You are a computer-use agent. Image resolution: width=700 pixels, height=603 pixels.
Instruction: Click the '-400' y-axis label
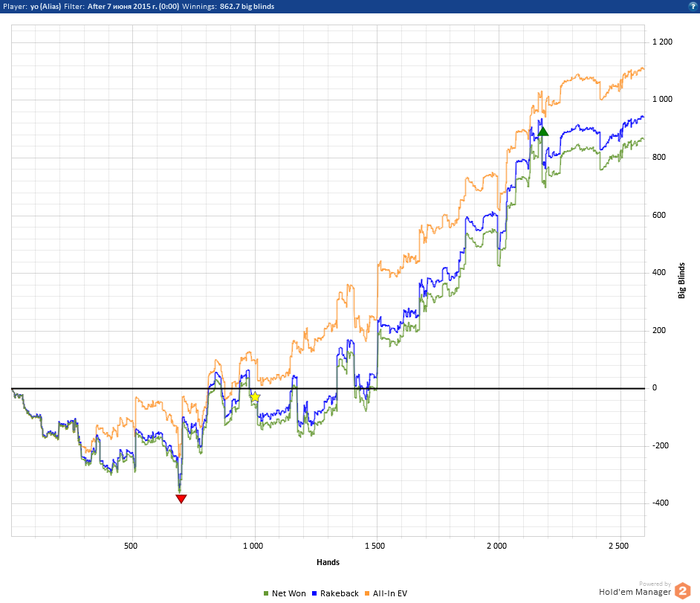tap(661, 503)
